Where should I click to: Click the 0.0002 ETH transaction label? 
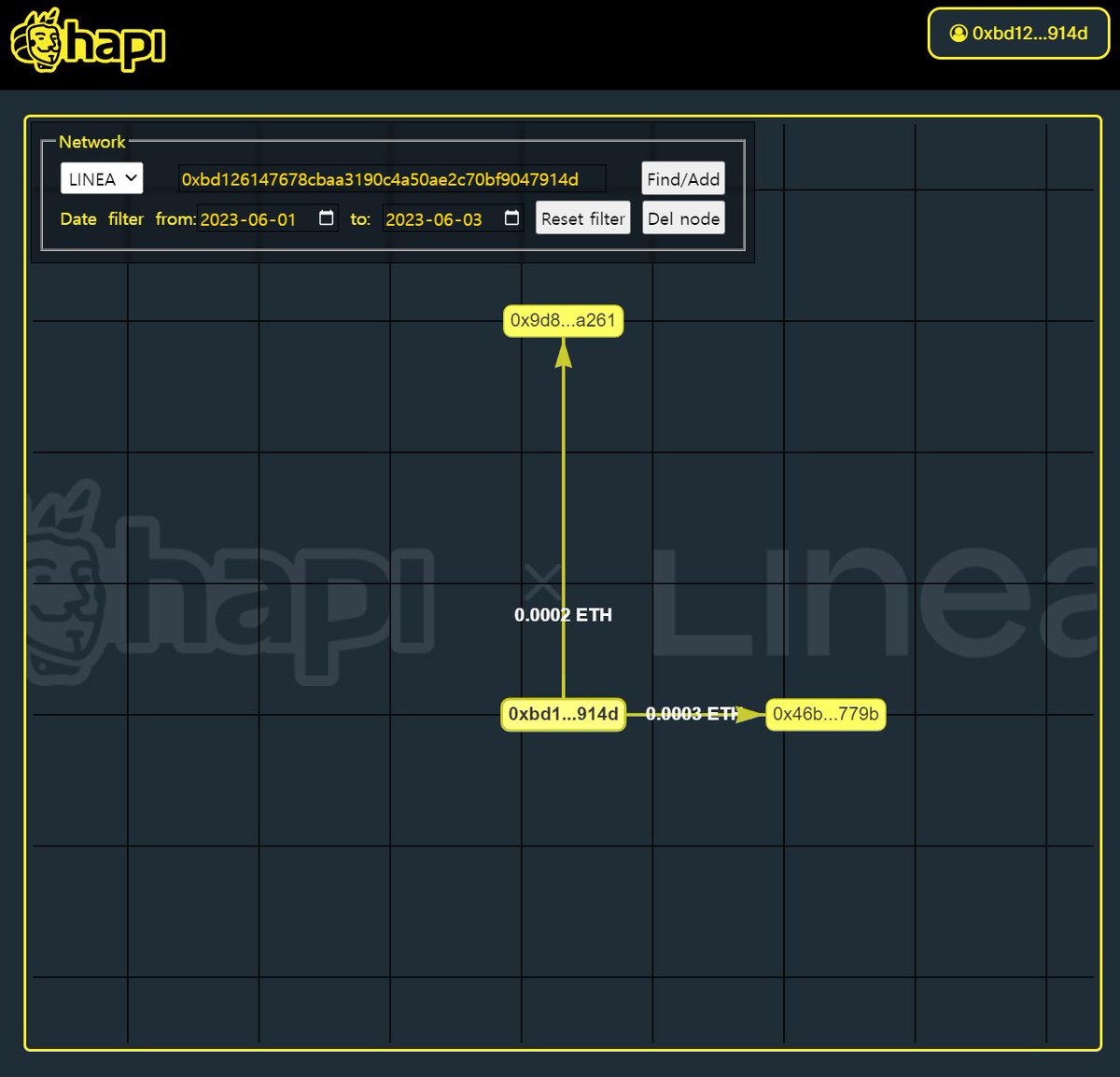pos(563,614)
